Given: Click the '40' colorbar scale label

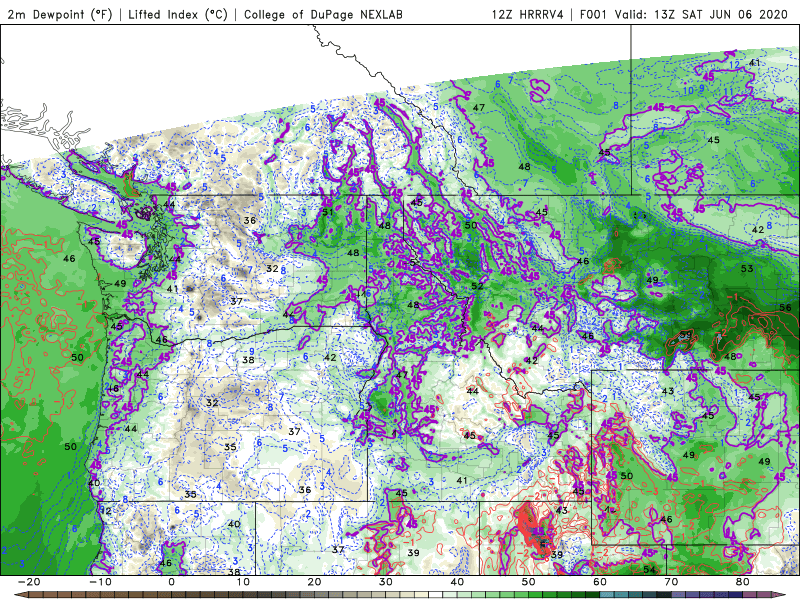Looking at the screenshot, I should [x=457, y=582].
